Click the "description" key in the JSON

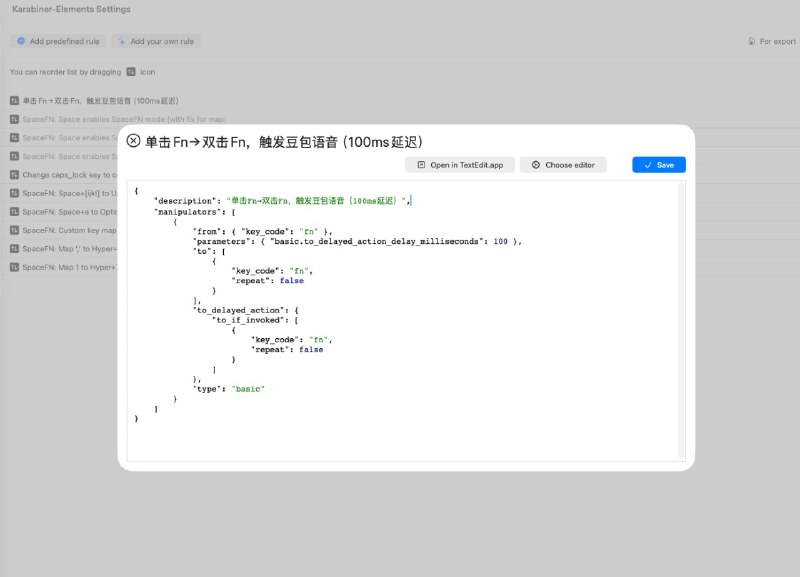pos(185,200)
